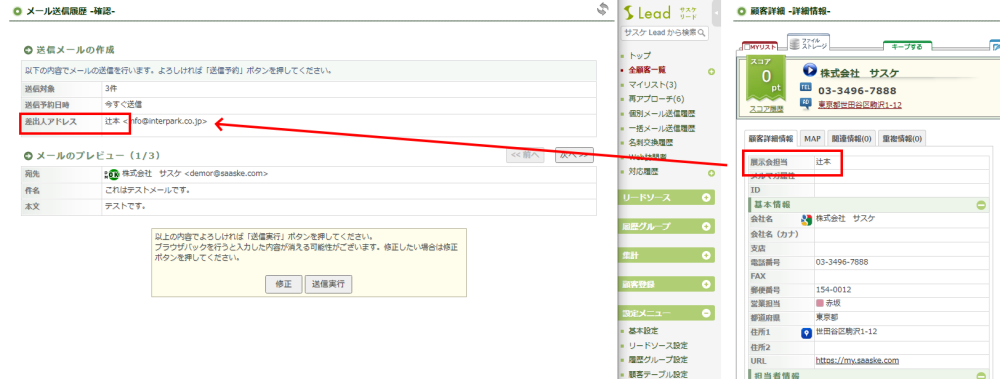This screenshot has width=1000, height=379.
Task: Click the blue play icon beside 株式会社 サスケ
Action: point(810,70)
